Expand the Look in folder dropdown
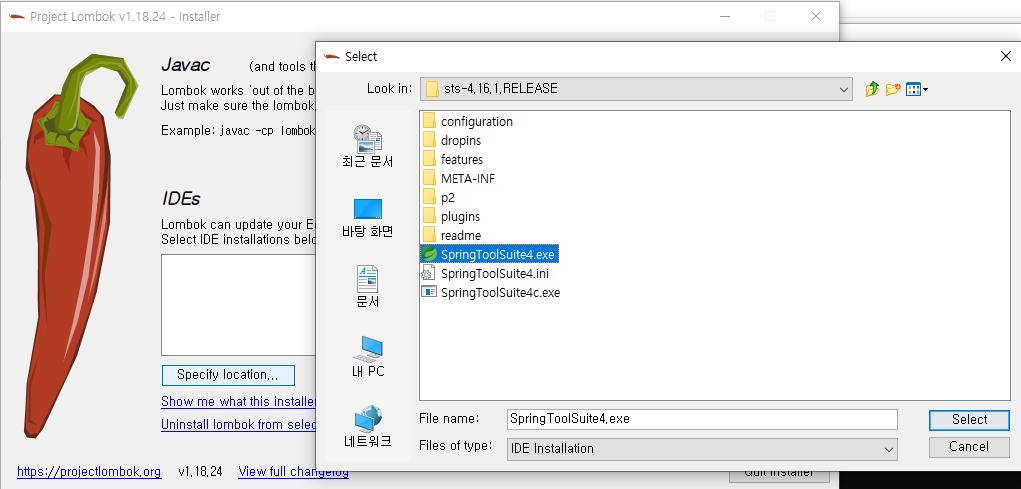Image resolution: width=1021 pixels, height=489 pixels. pyautogui.click(x=844, y=89)
